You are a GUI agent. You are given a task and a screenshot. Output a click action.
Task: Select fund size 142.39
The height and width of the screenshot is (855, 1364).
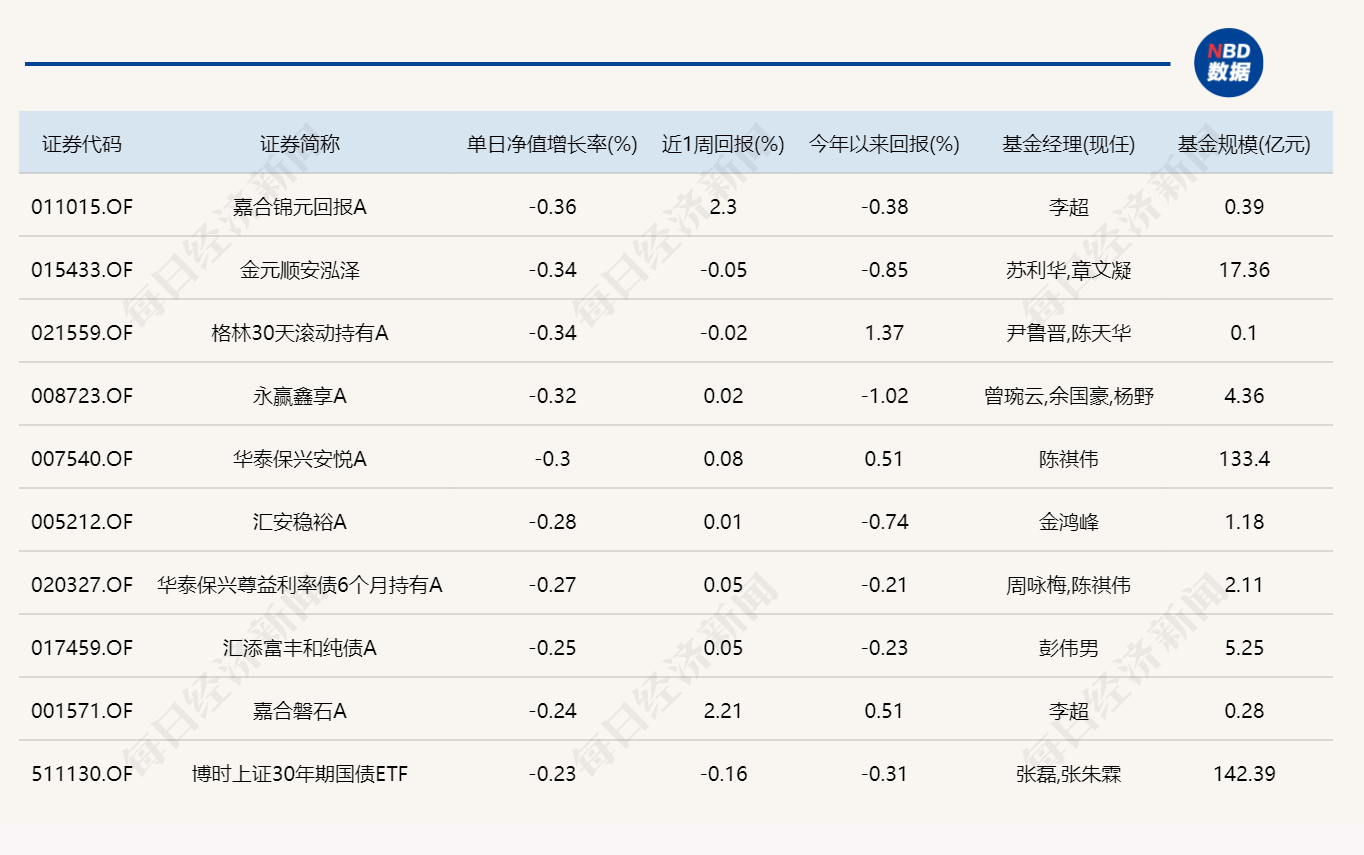pos(1244,774)
